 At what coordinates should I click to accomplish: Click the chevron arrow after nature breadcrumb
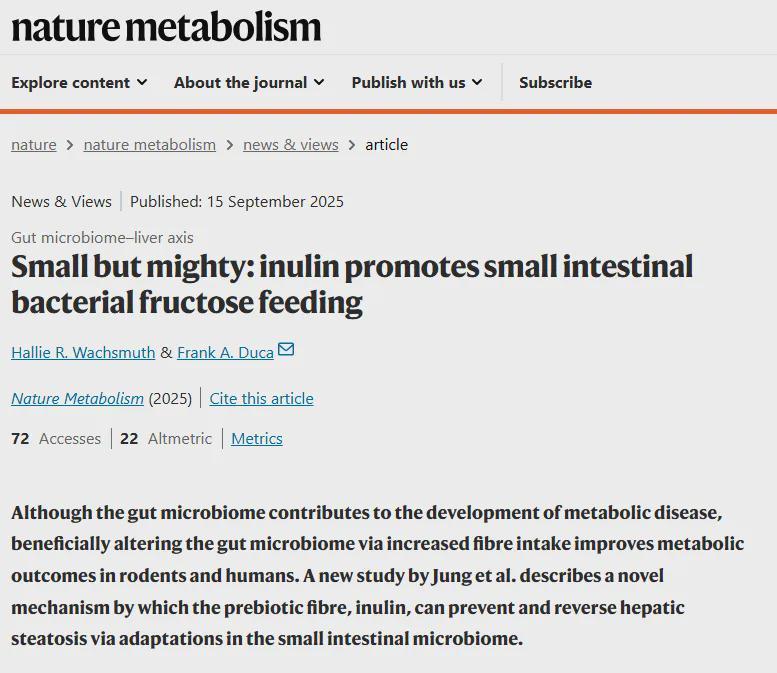tap(70, 145)
